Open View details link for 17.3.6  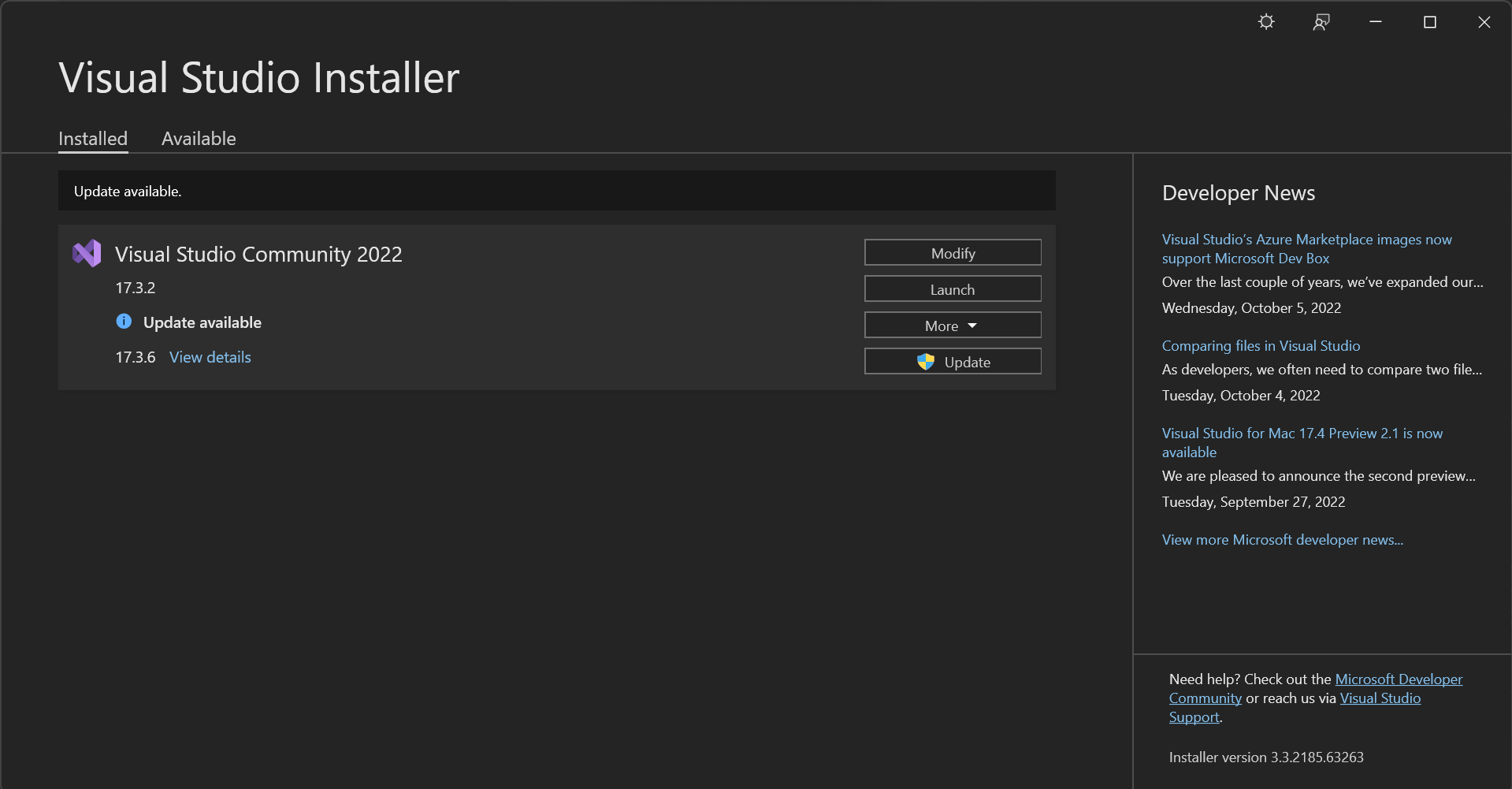(x=210, y=357)
